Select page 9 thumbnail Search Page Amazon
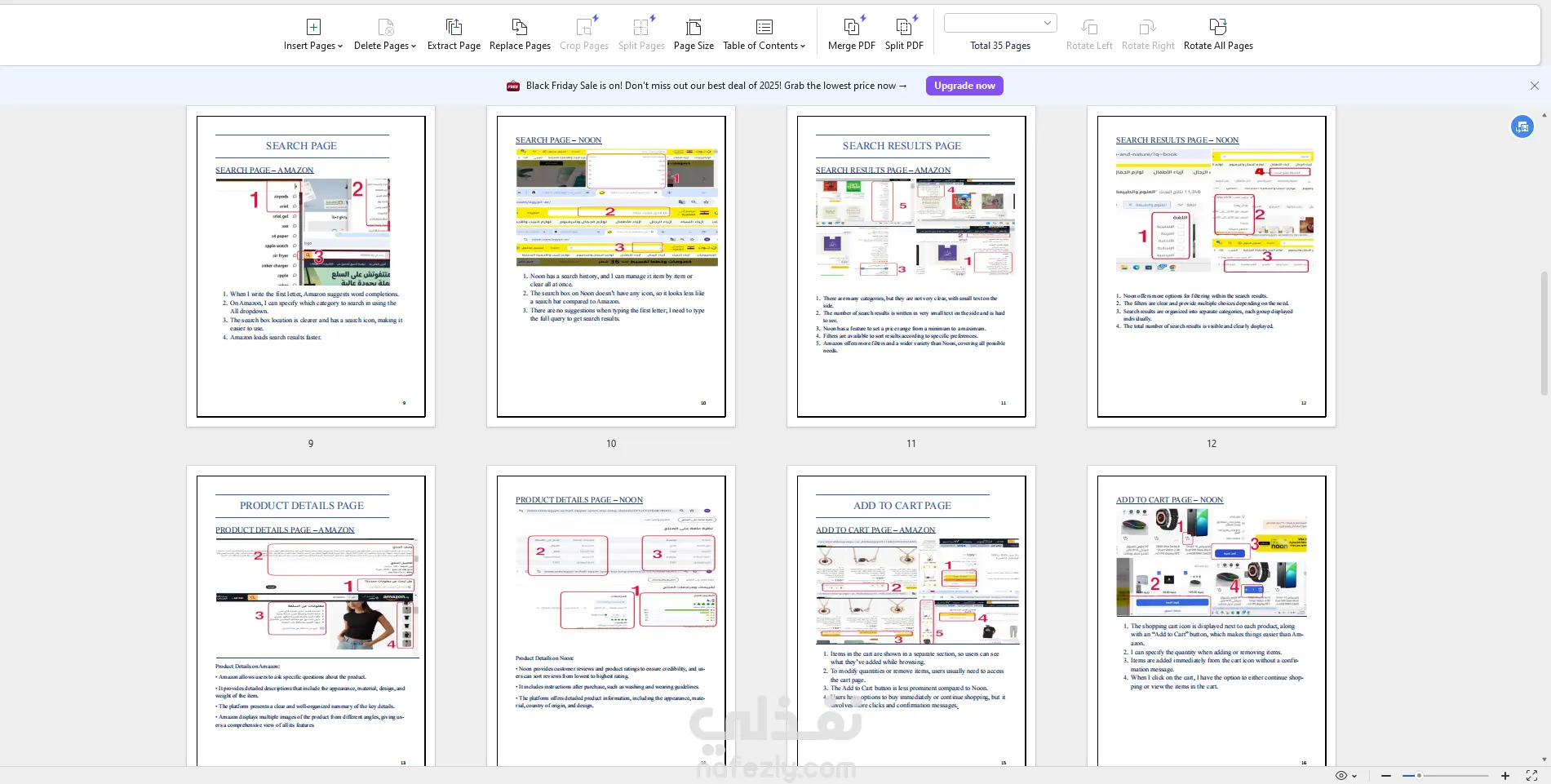1551x784 pixels. point(311,266)
